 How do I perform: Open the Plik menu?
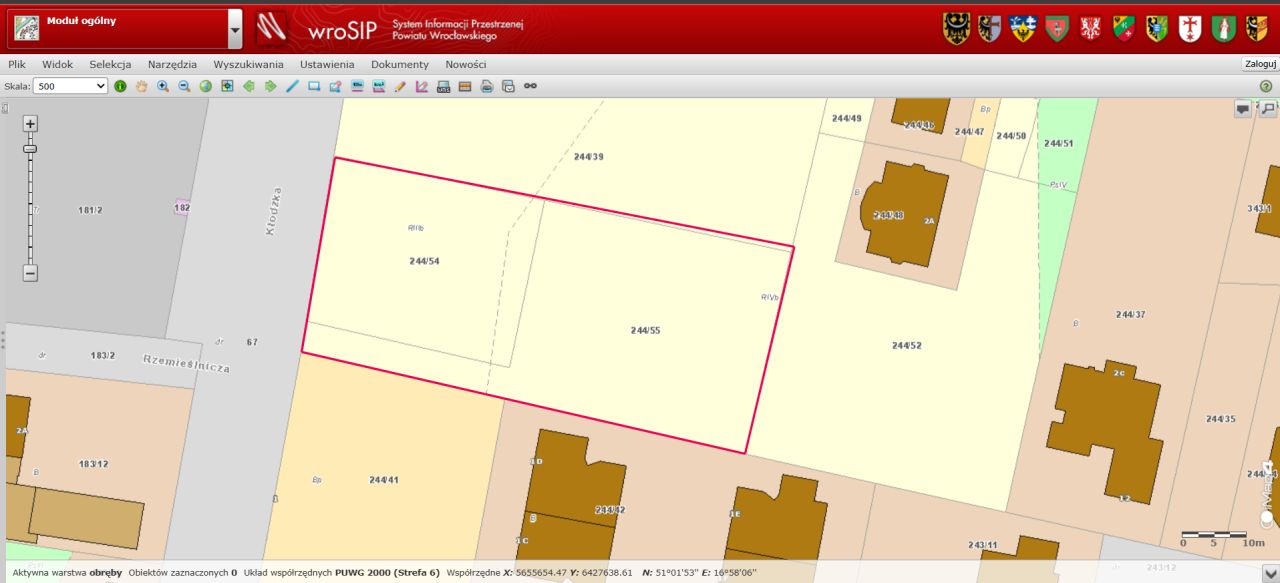(17, 64)
